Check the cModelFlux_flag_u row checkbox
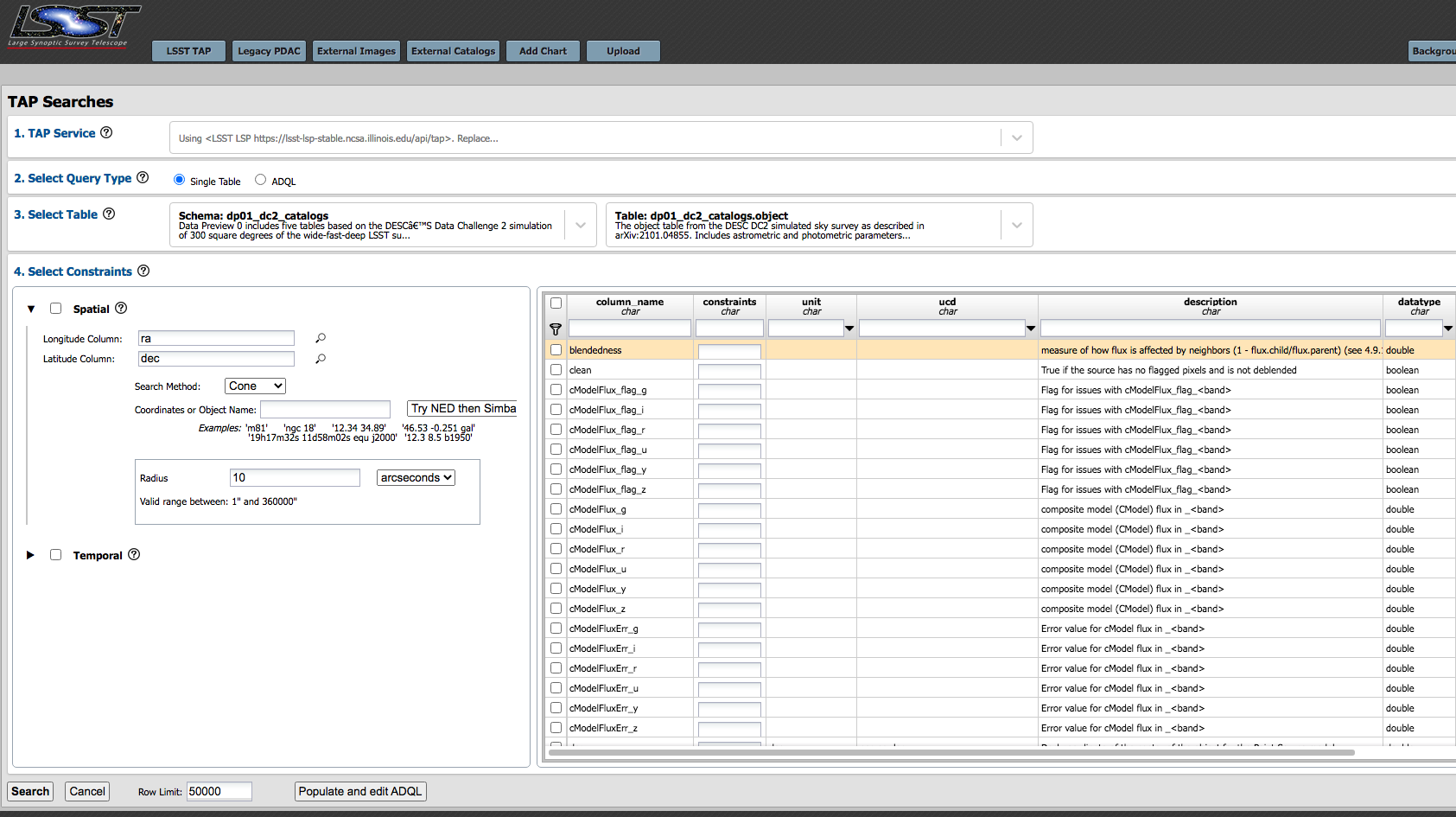This screenshot has height=817, width=1456. tap(556, 450)
